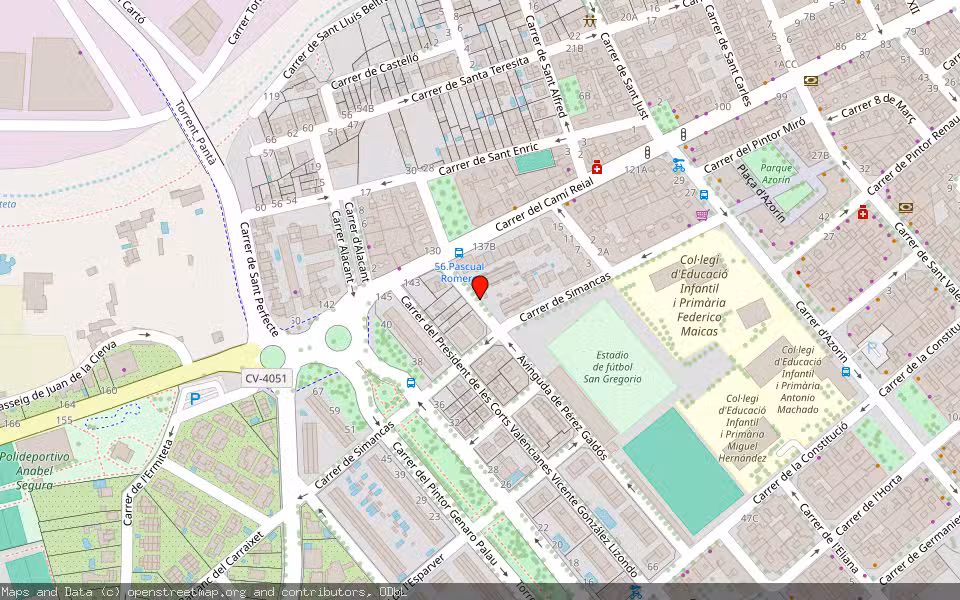Click the optician icon along Carrer de Pintor Renau
The height and width of the screenshot is (600, 960).
click(x=906, y=205)
